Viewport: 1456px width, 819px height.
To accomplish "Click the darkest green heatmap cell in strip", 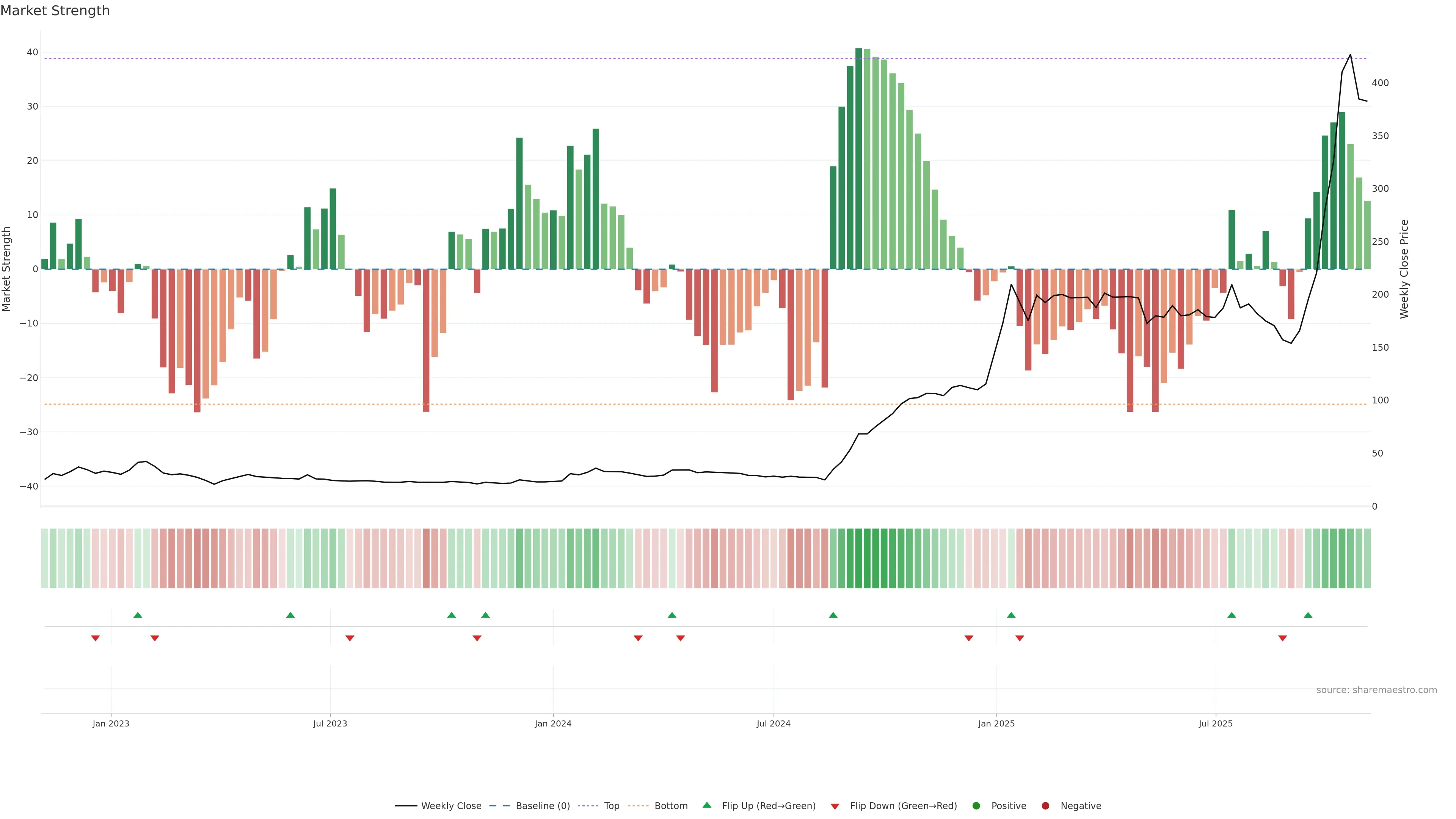I will tap(858, 558).
